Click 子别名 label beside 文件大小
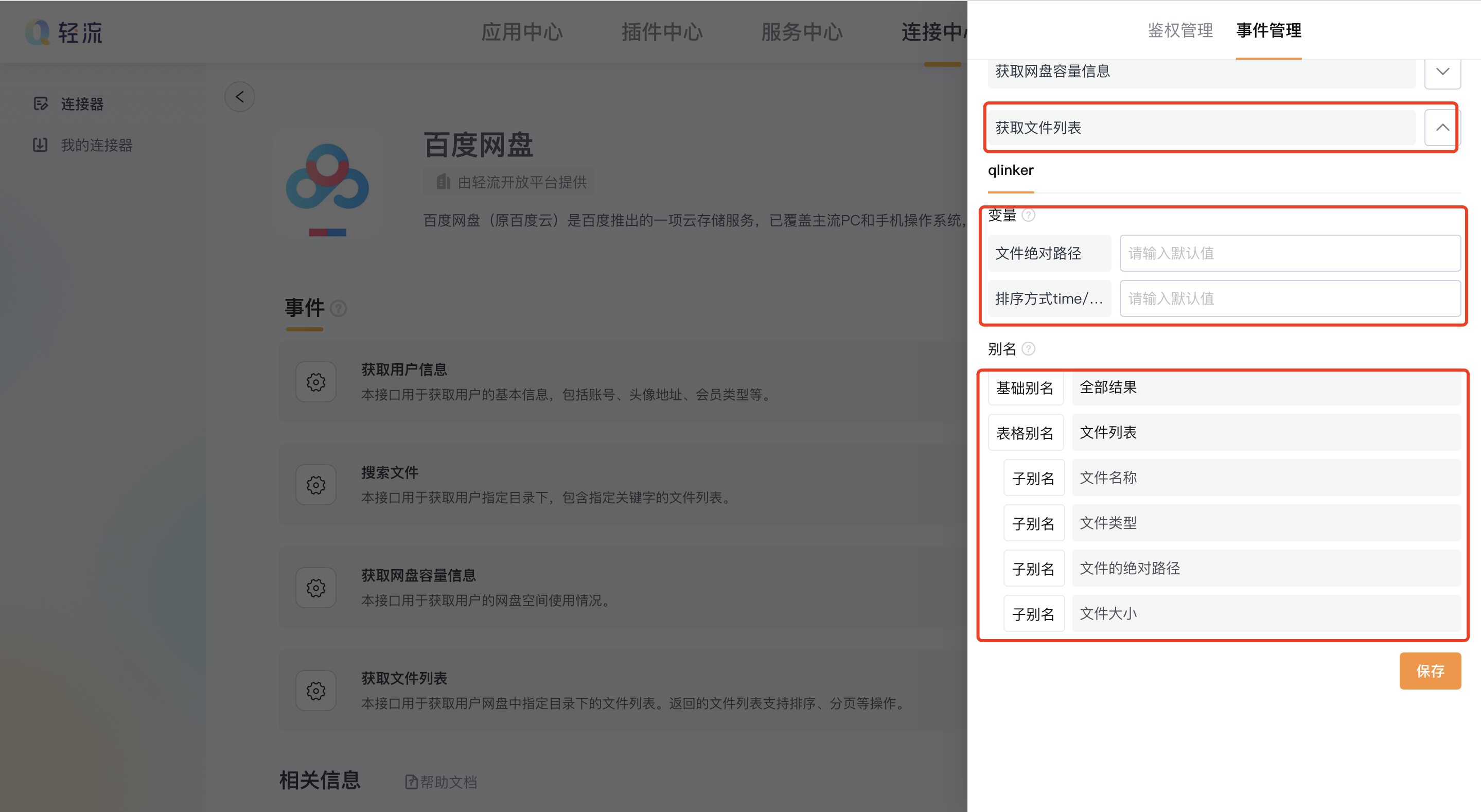1481x812 pixels. pos(1034,613)
